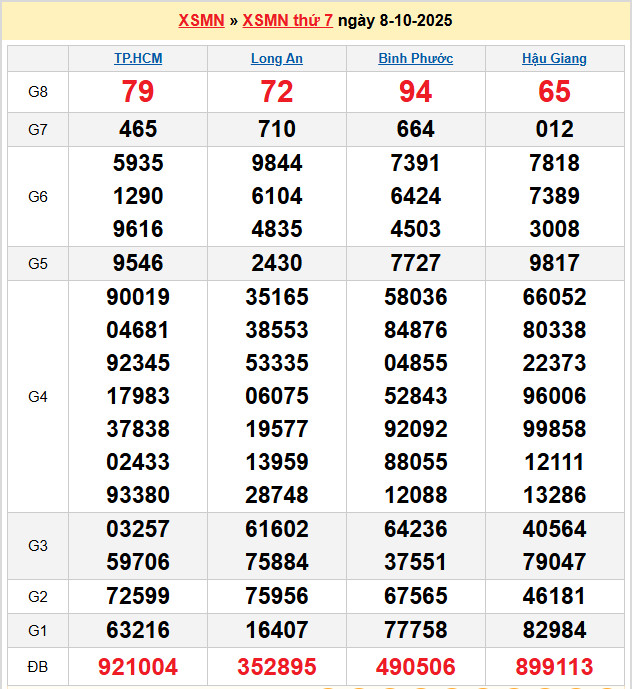Open the Long An province link
The height and width of the screenshot is (689, 632).
tap(277, 59)
